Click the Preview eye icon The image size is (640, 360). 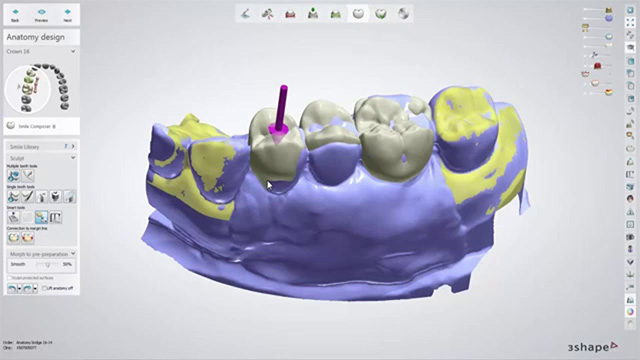tap(41, 15)
